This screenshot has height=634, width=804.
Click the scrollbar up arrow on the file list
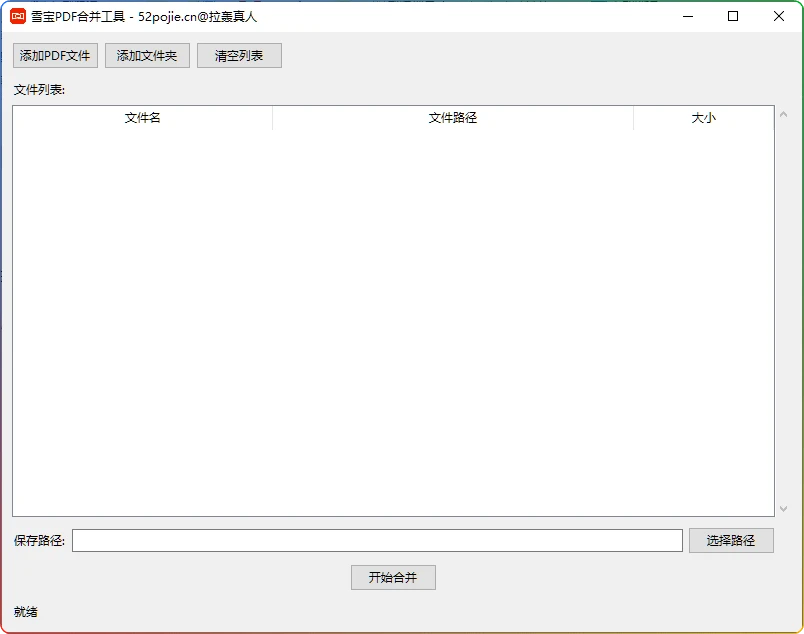pyautogui.click(x=783, y=113)
